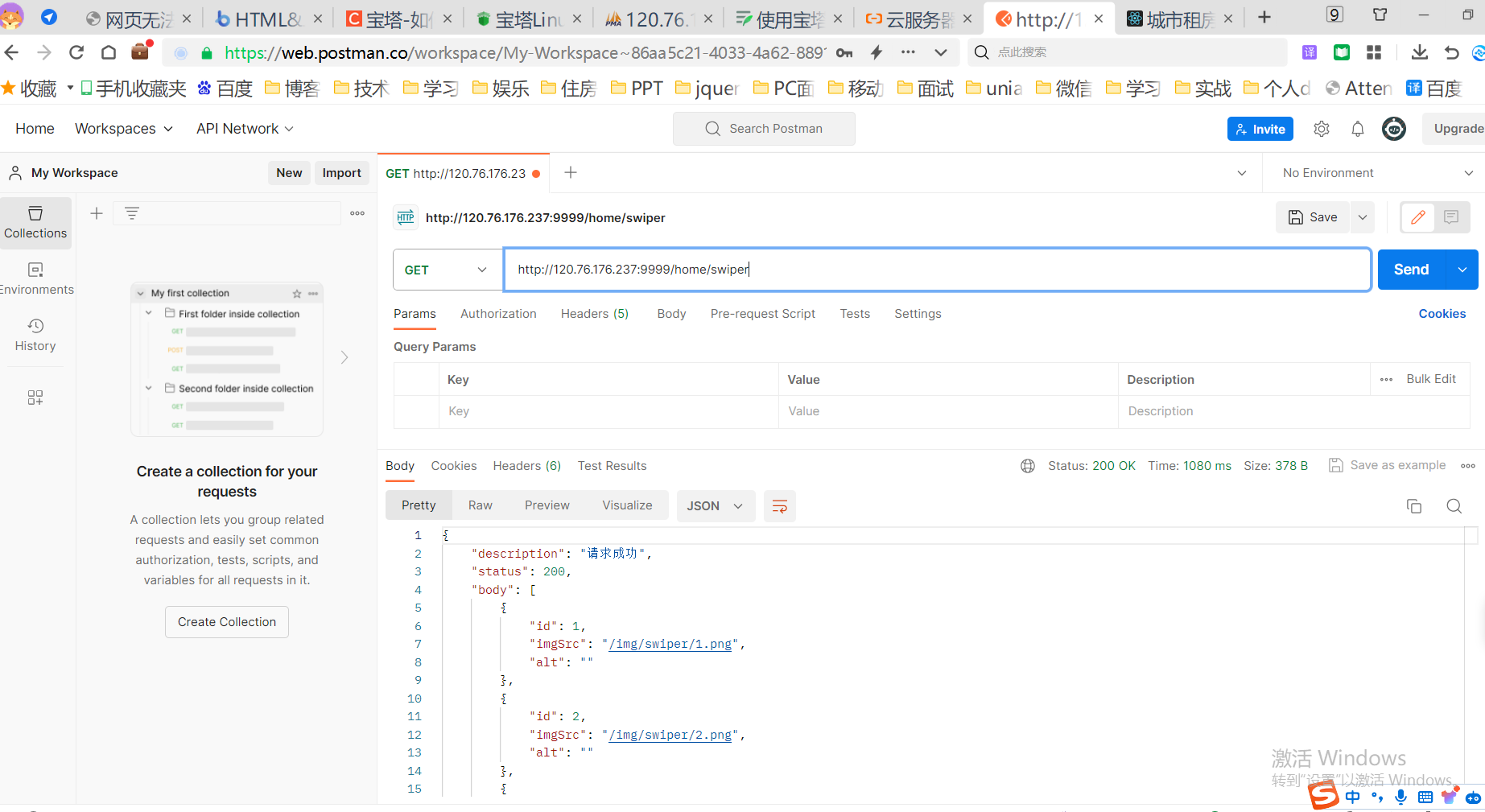Switch to response Cookies tab

tap(454, 466)
